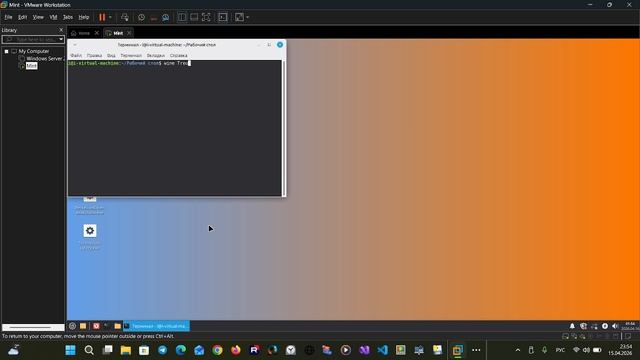Select the Mint VM in library tree

click(31, 66)
